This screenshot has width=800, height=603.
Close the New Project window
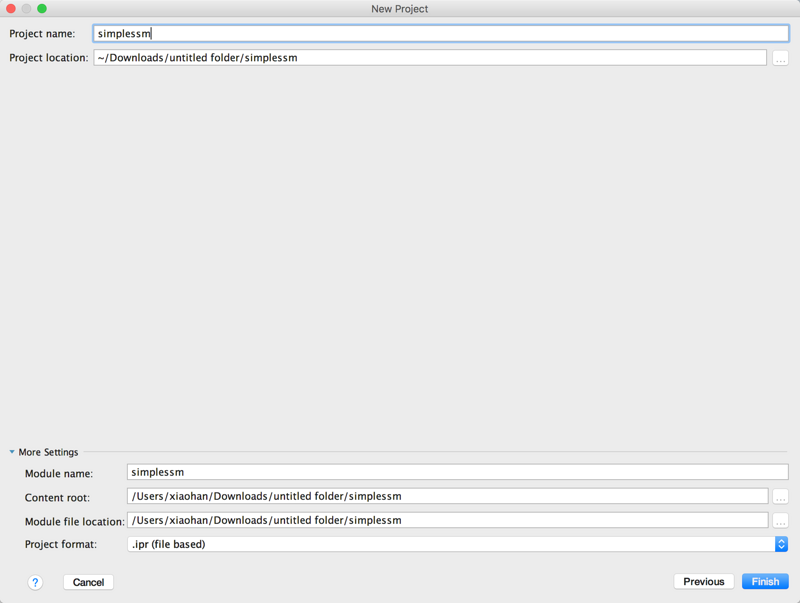coord(11,9)
